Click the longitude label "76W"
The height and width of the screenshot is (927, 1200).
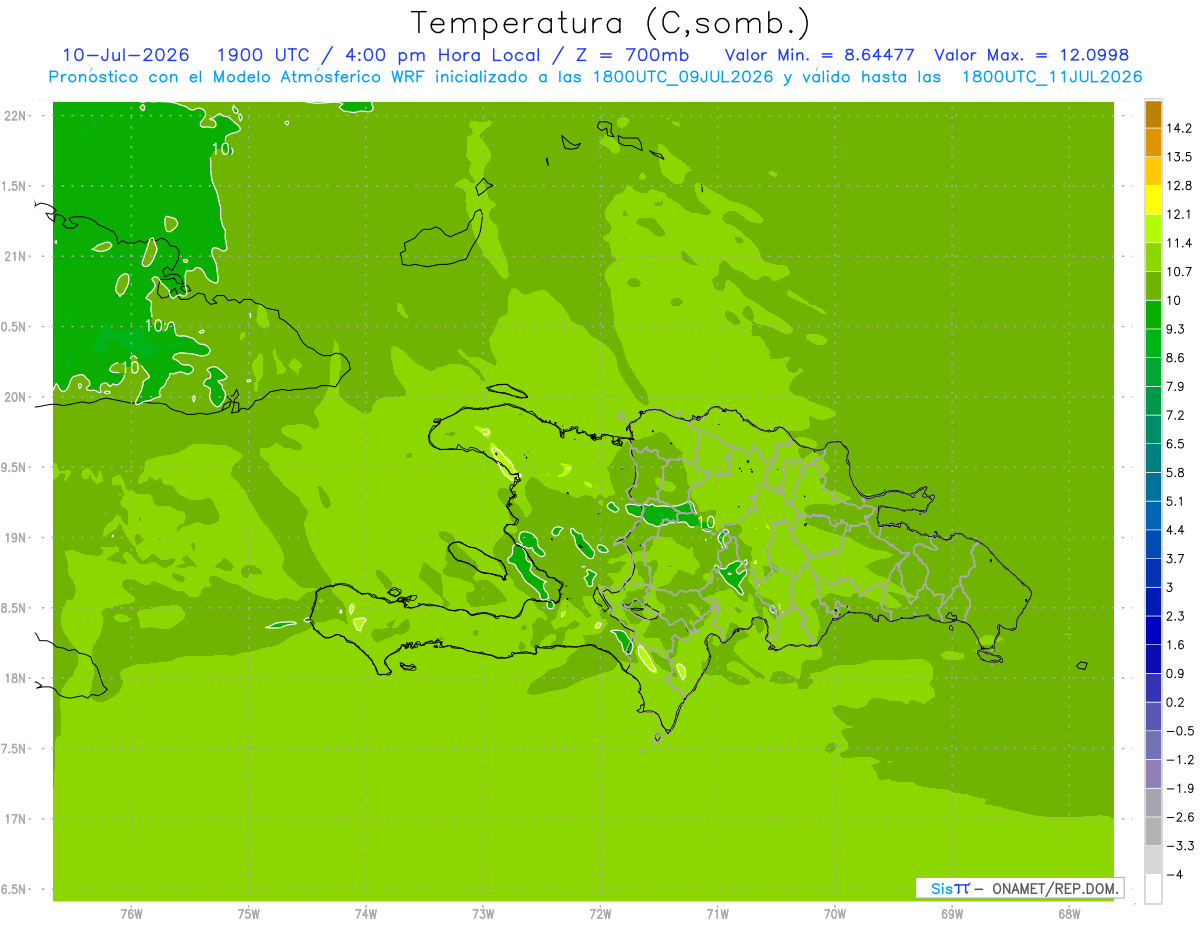click(131, 913)
